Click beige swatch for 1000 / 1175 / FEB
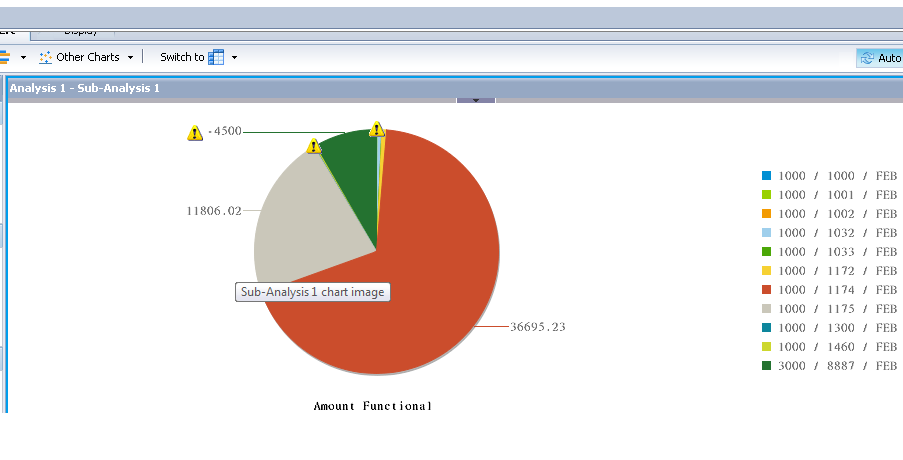Screen dimensions: 903x460 point(766,309)
